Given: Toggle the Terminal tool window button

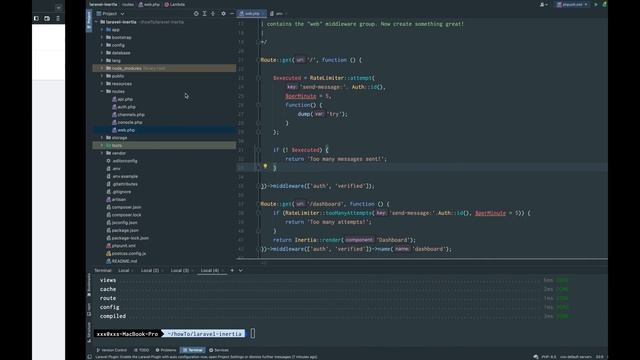Looking at the screenshot, I should (x=193, y=350).
